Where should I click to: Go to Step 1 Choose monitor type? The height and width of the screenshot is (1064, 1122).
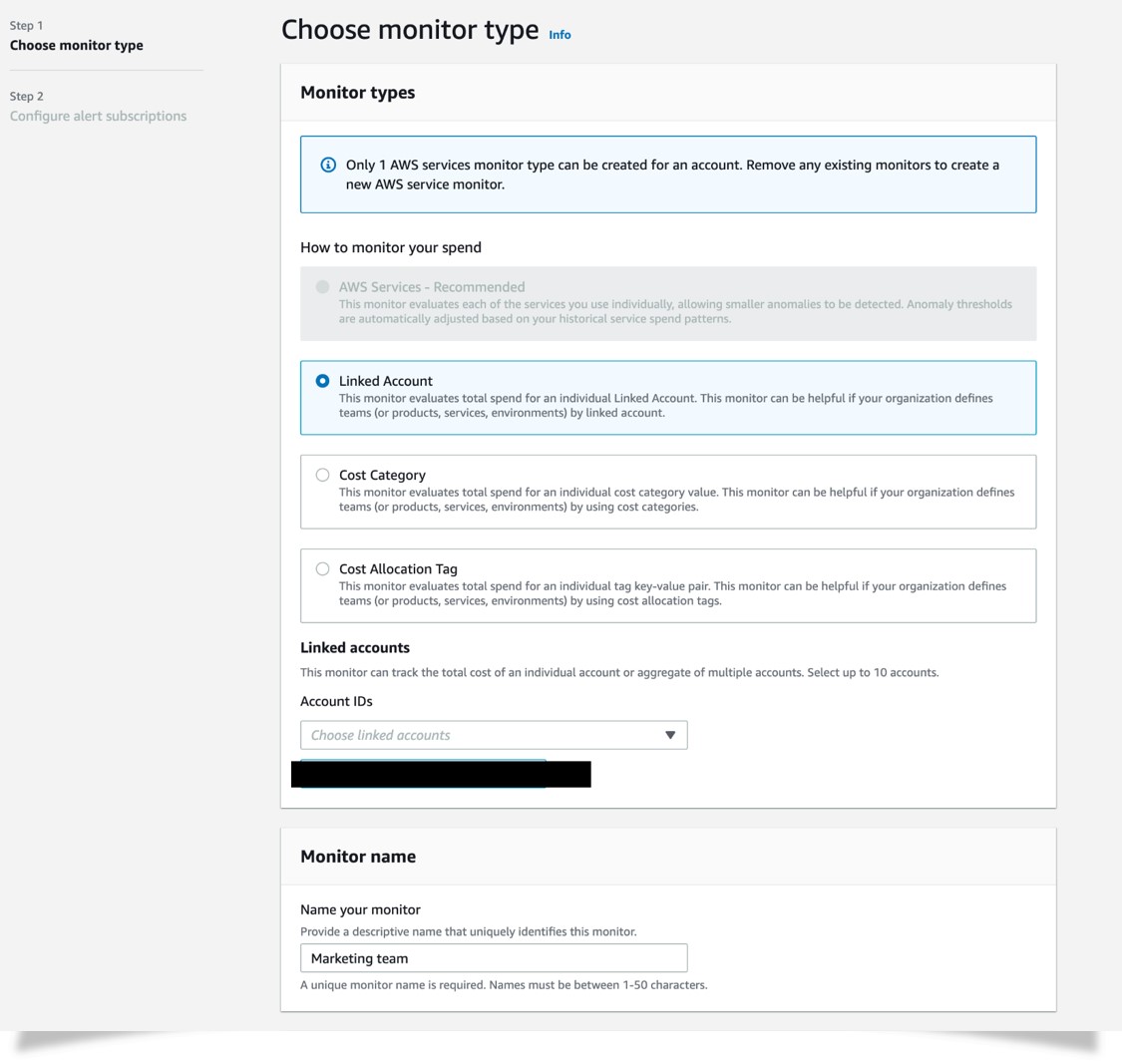(x=77, y=45)
